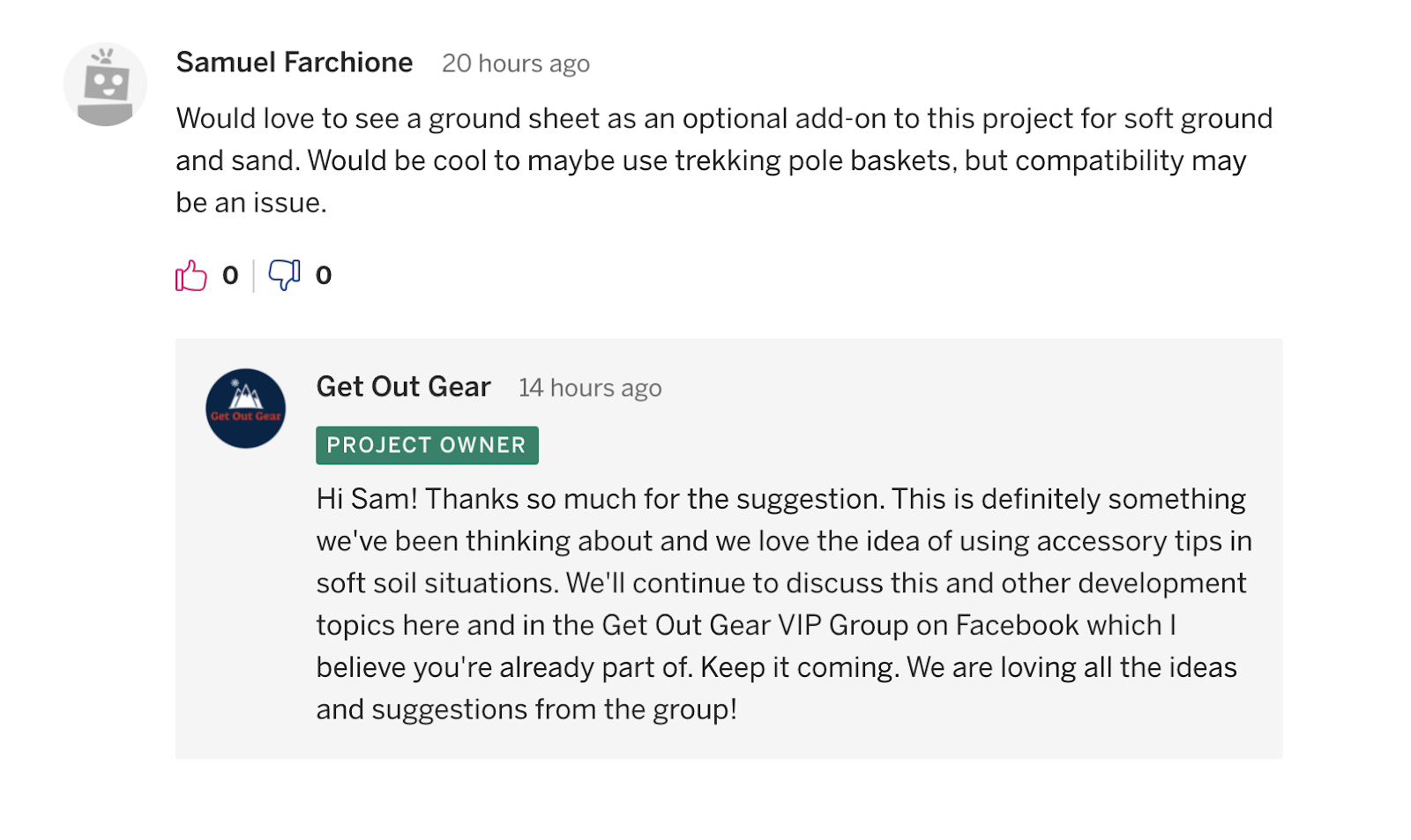
Task: Open the Get Out Gear profile name
Action: pos(404,387)
